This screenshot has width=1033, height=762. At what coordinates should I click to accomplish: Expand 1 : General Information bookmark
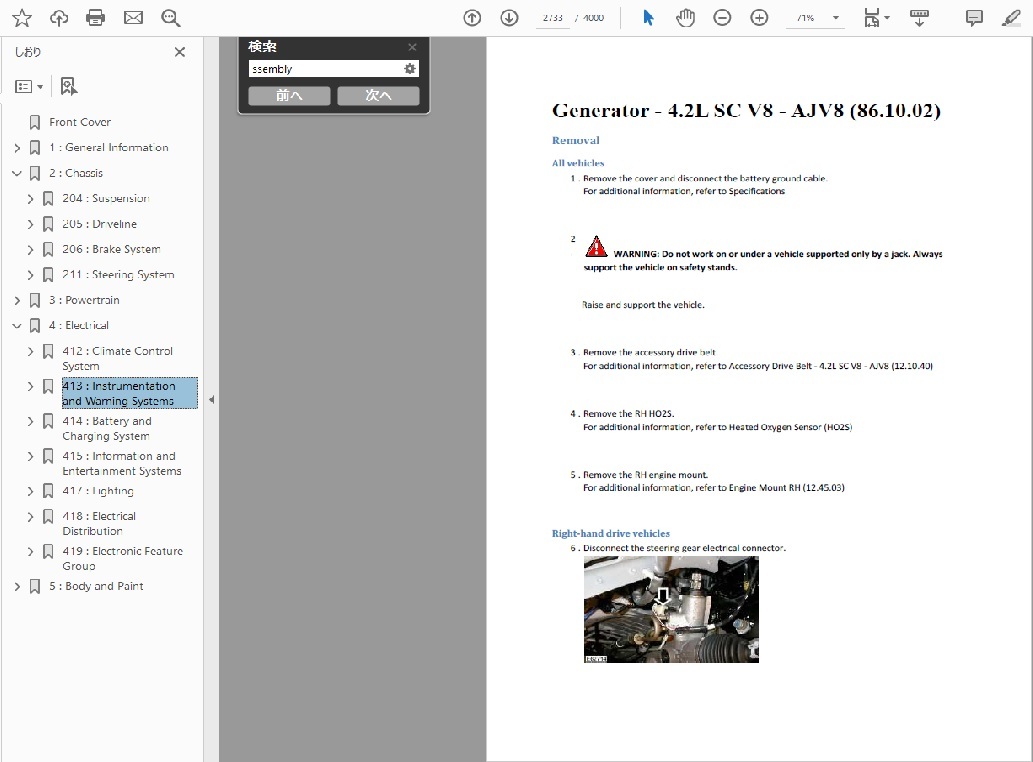tap(17, 148)
